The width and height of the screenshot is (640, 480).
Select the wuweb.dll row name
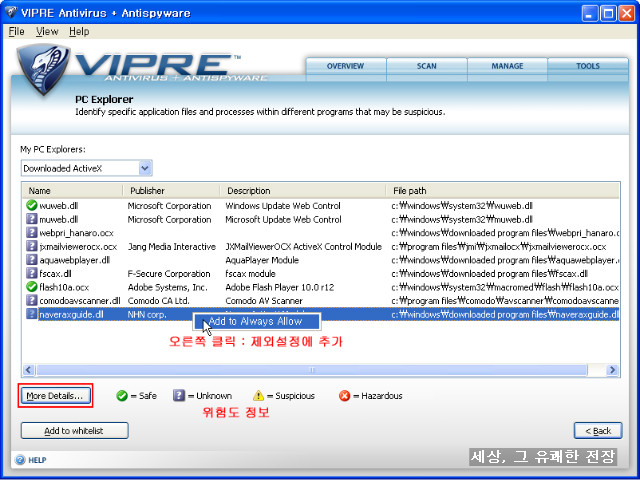point(58,206)
